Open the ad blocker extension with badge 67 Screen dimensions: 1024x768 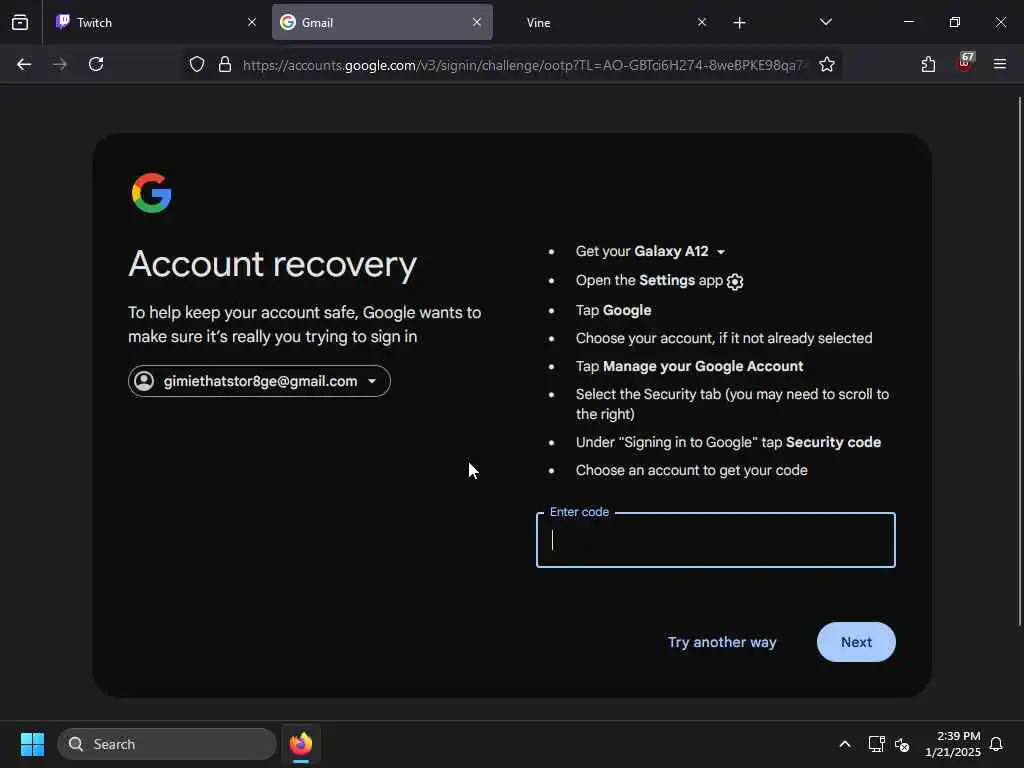(x=965, y=62)
